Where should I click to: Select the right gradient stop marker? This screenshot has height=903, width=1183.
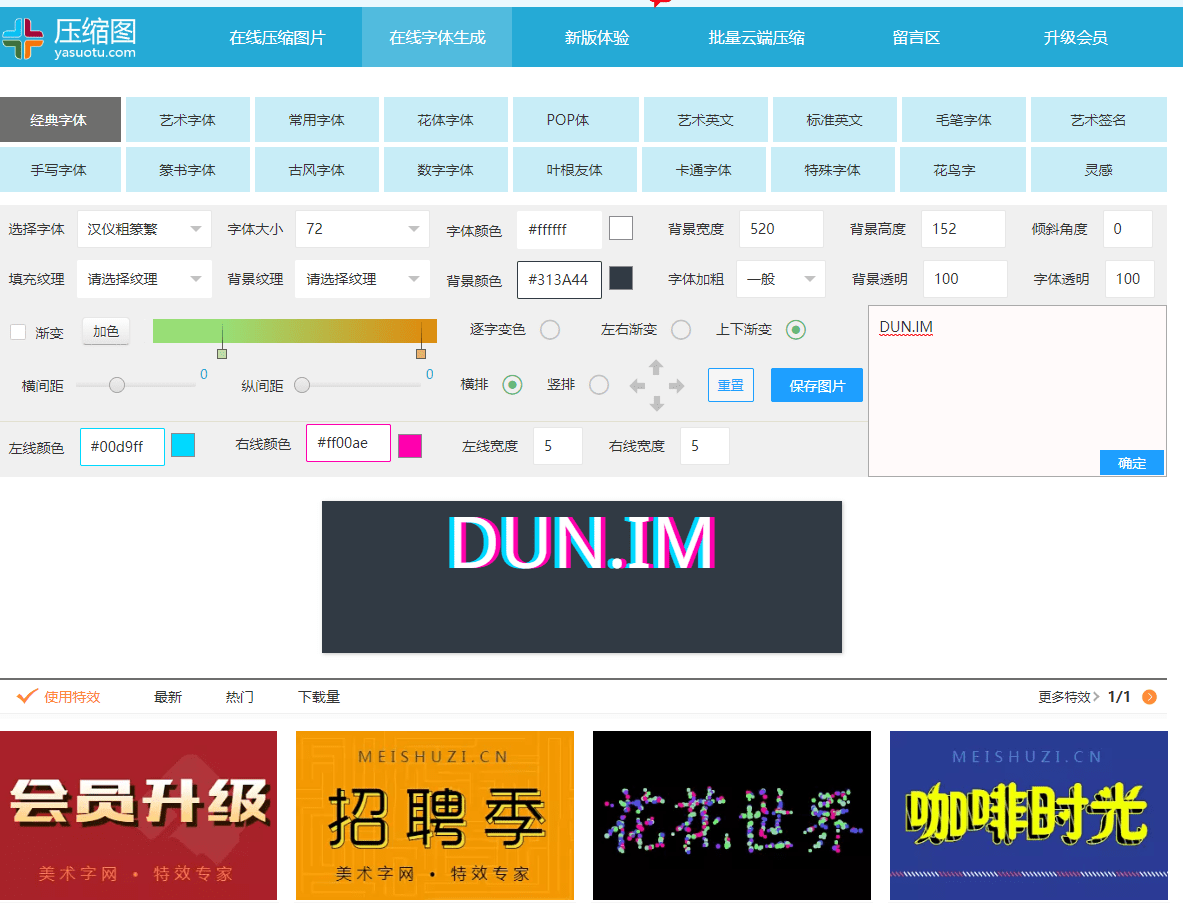(421, 353)
